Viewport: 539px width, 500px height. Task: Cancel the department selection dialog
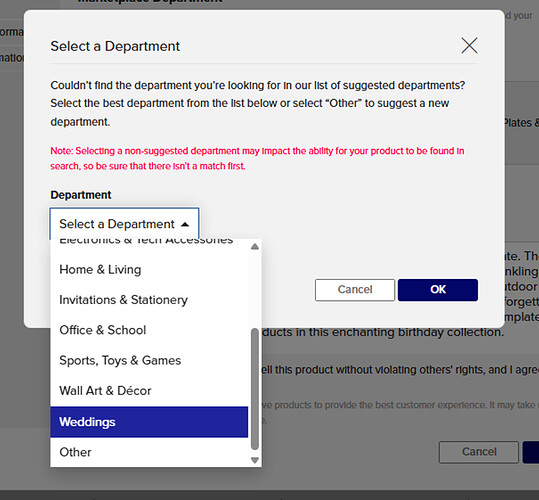(x=355, y=290)
